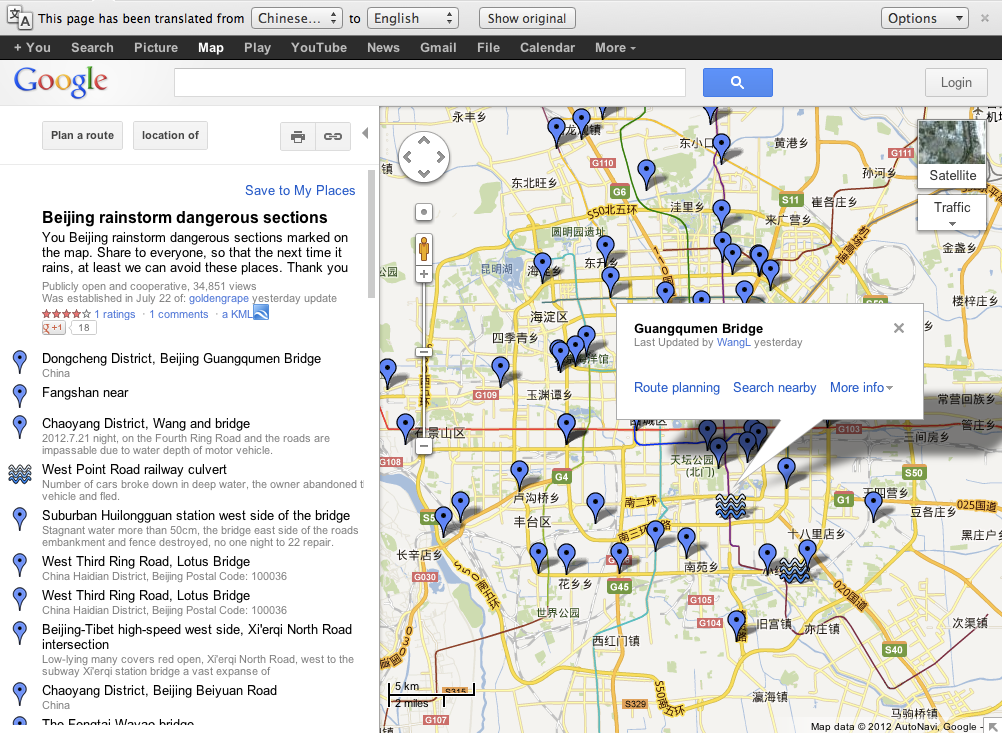Click the print icon button

pyautogui.click(x=298, y=136)
